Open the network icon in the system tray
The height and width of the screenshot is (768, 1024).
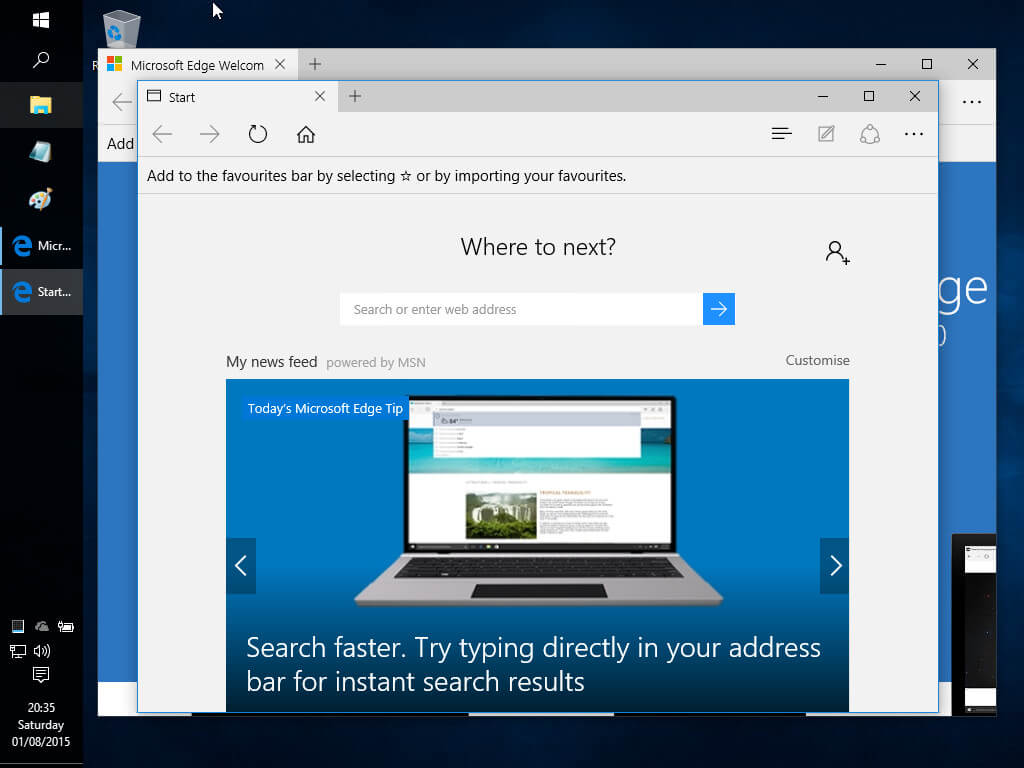pyautogui.click(x=18, y=651)
